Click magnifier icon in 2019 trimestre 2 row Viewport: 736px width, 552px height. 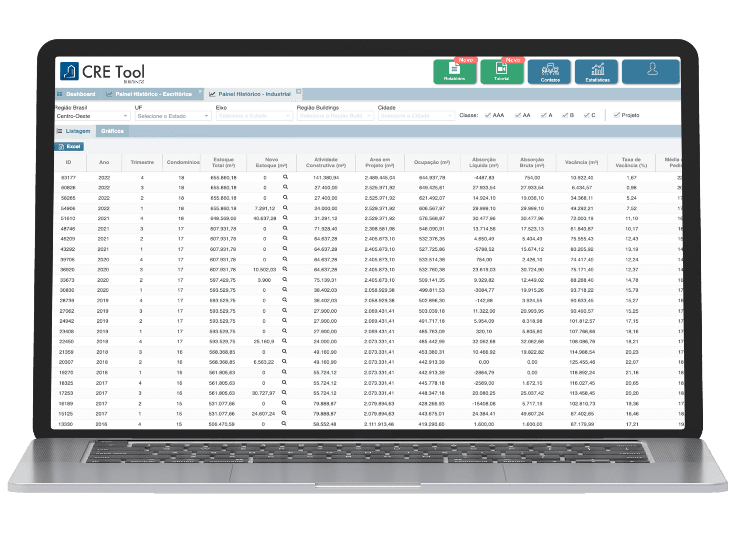pos(284,321)
